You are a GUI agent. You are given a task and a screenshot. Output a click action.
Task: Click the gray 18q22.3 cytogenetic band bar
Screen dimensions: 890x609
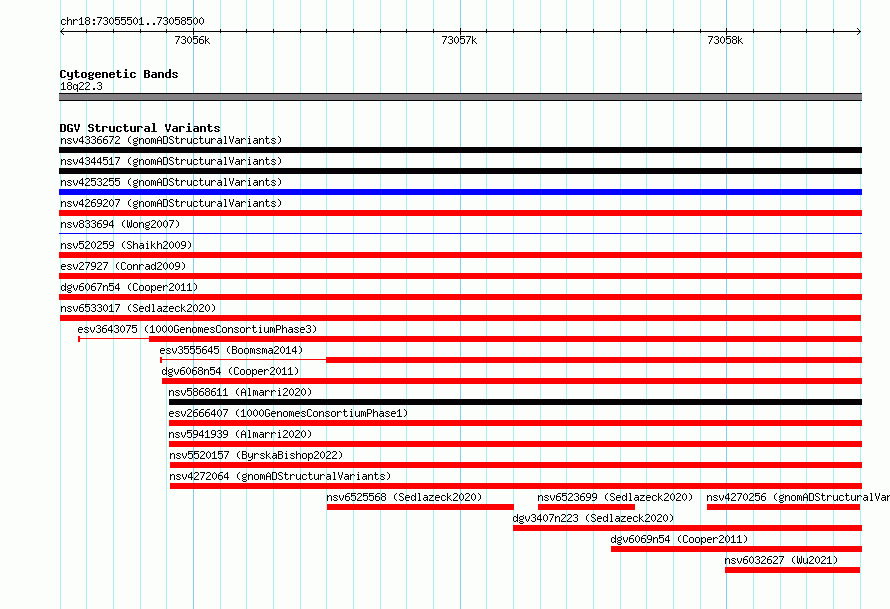[460, 97]
